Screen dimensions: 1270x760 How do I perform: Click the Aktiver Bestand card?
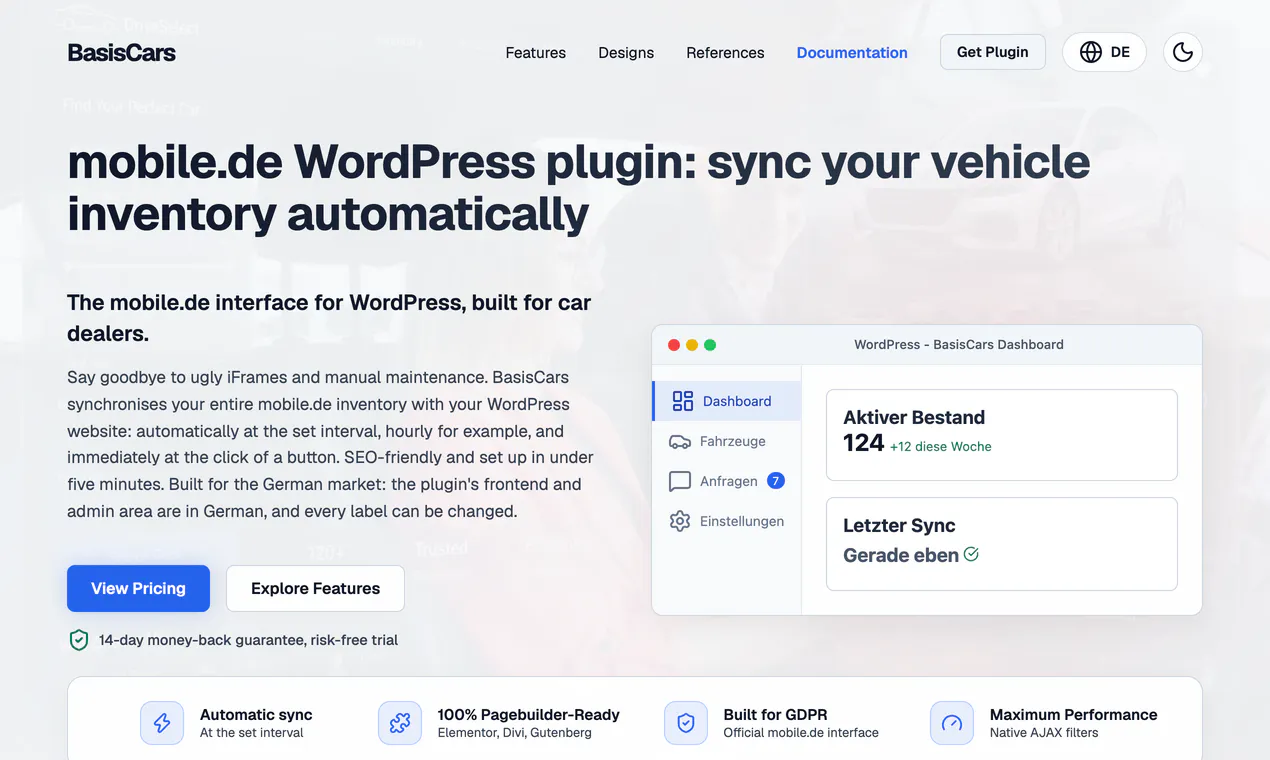coord(1002,435)
